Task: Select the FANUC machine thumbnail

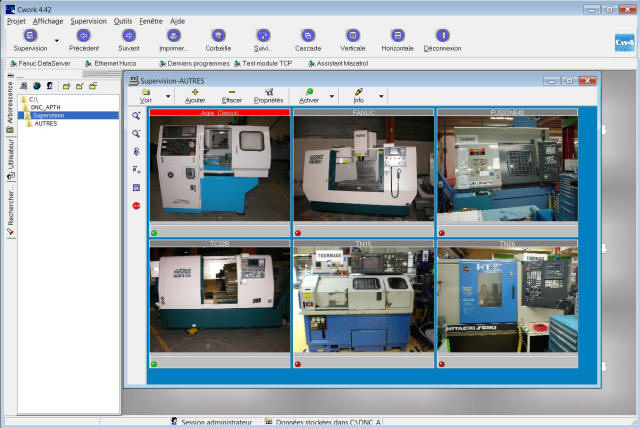Action: [363, 170]
